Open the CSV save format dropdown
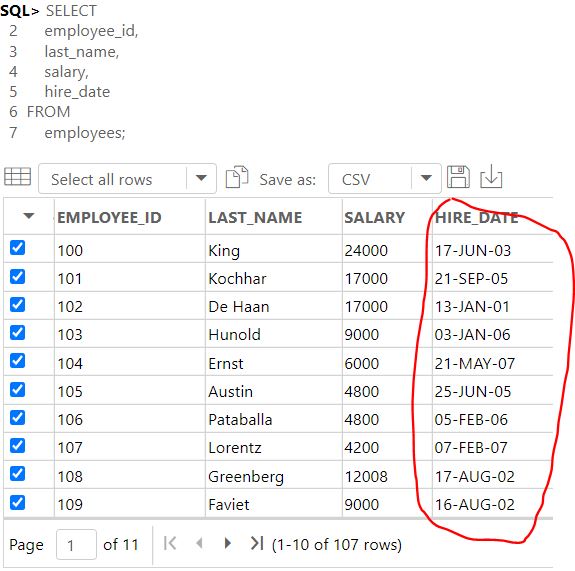575x571 pixels. pos(385,179)
